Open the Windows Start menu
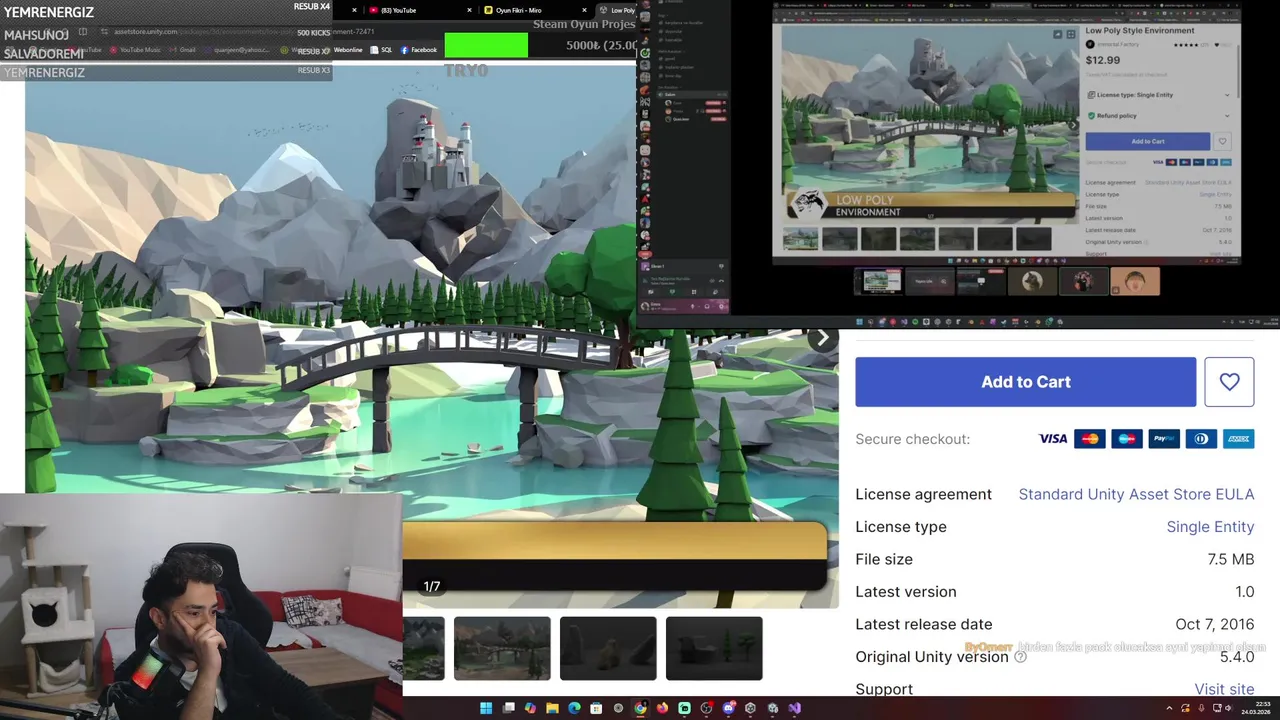 click(486, 708)
